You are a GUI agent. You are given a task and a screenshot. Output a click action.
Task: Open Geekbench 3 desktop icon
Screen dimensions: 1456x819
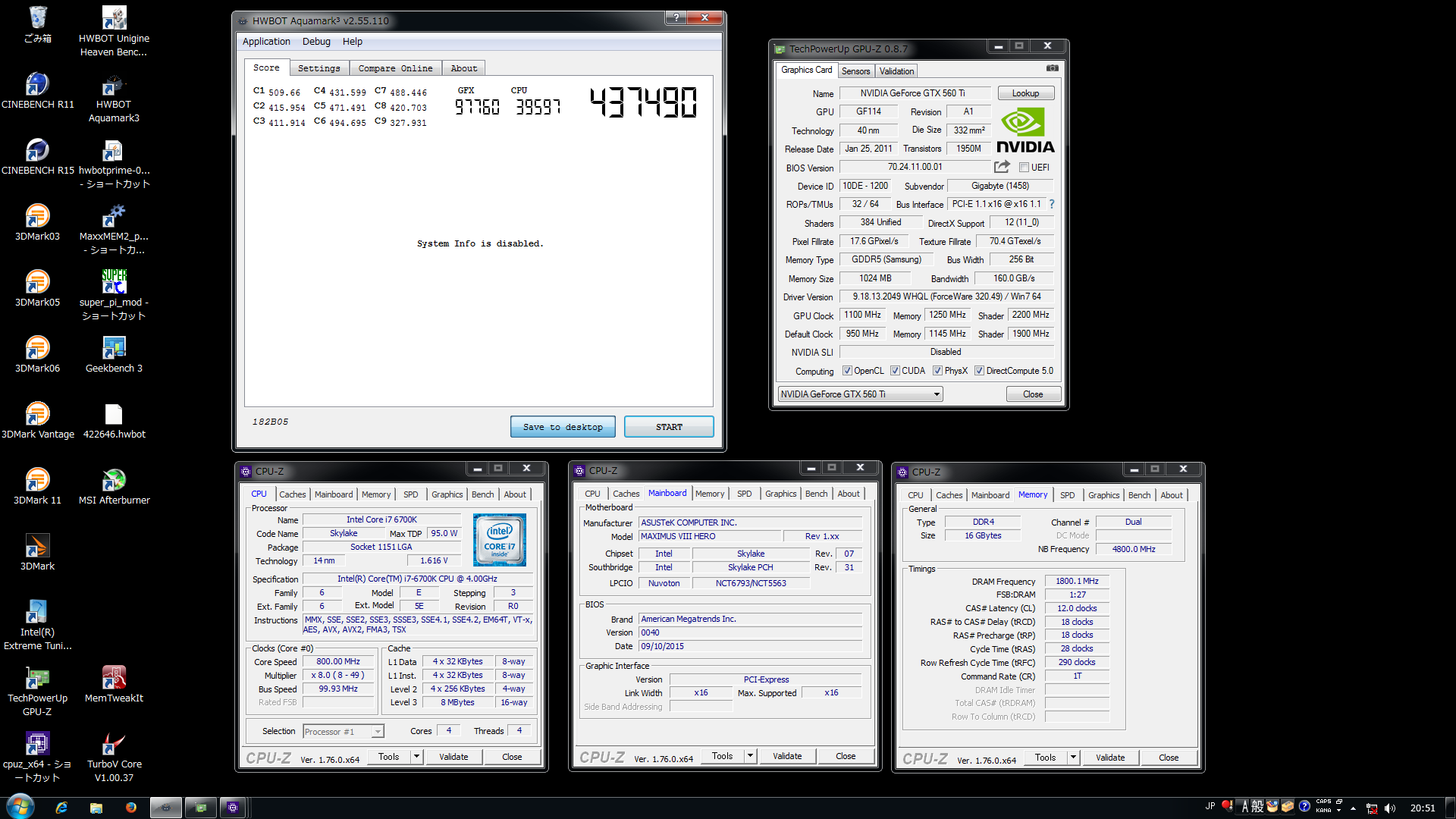click(114, 354)
